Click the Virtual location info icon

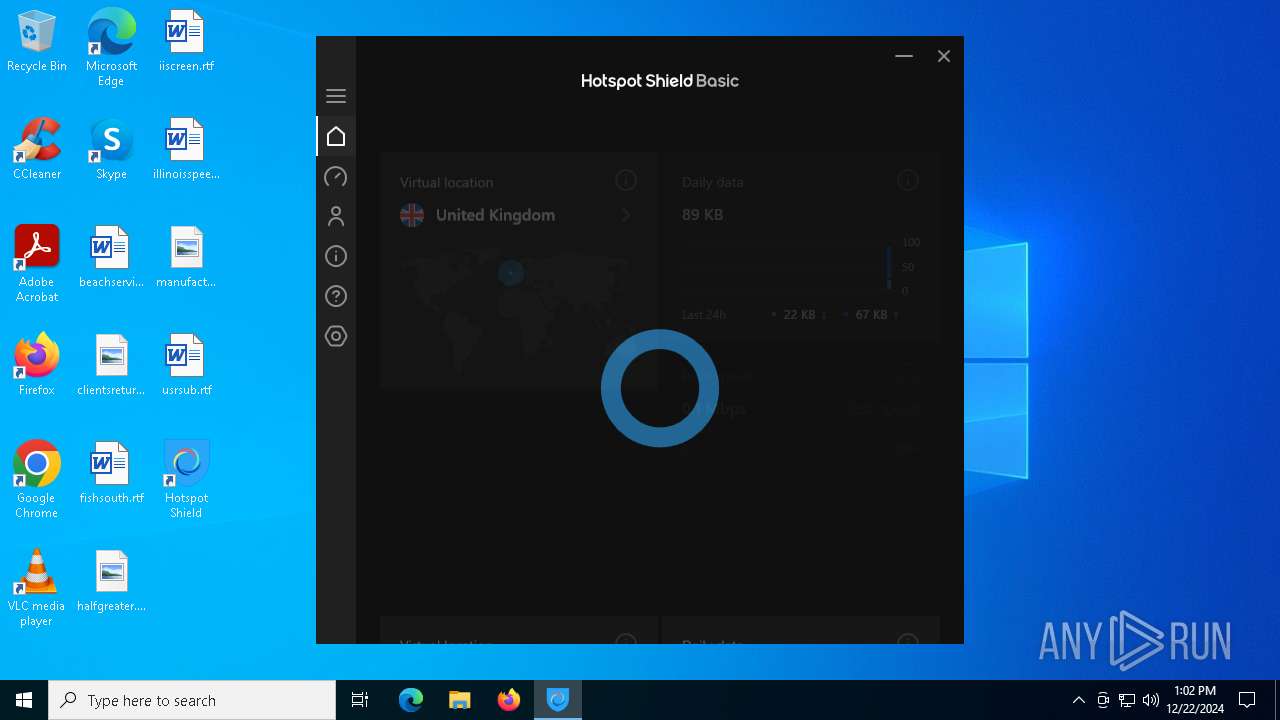(x=626, y=180)
